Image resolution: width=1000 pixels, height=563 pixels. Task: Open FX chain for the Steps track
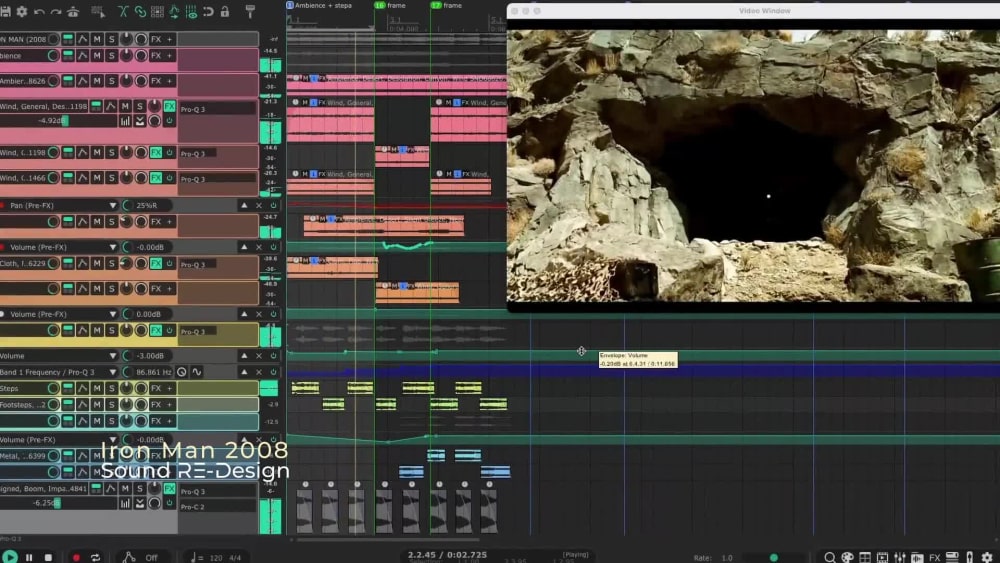156,388
